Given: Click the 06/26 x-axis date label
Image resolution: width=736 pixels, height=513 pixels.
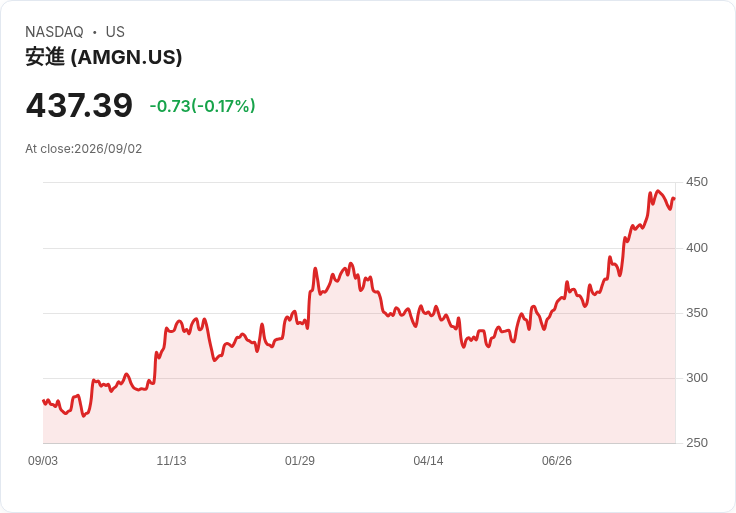Looking at the screenshot, I should click(x=557, y=461).
